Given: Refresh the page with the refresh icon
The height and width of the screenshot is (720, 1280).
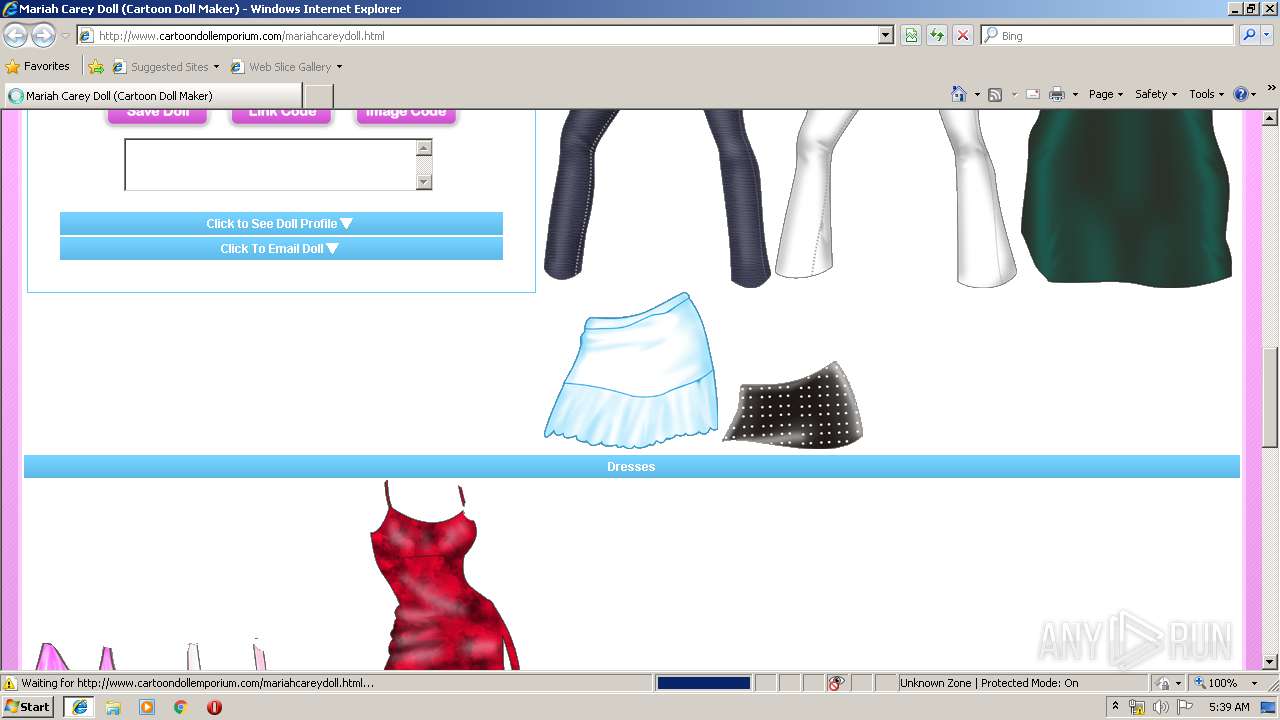Looking at the screenshot, I should tap(937, 35).
